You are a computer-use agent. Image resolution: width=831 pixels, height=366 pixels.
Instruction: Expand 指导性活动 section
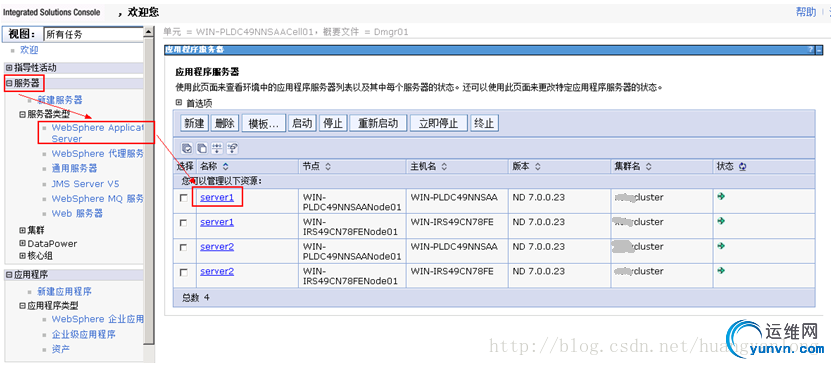[9, 68]
